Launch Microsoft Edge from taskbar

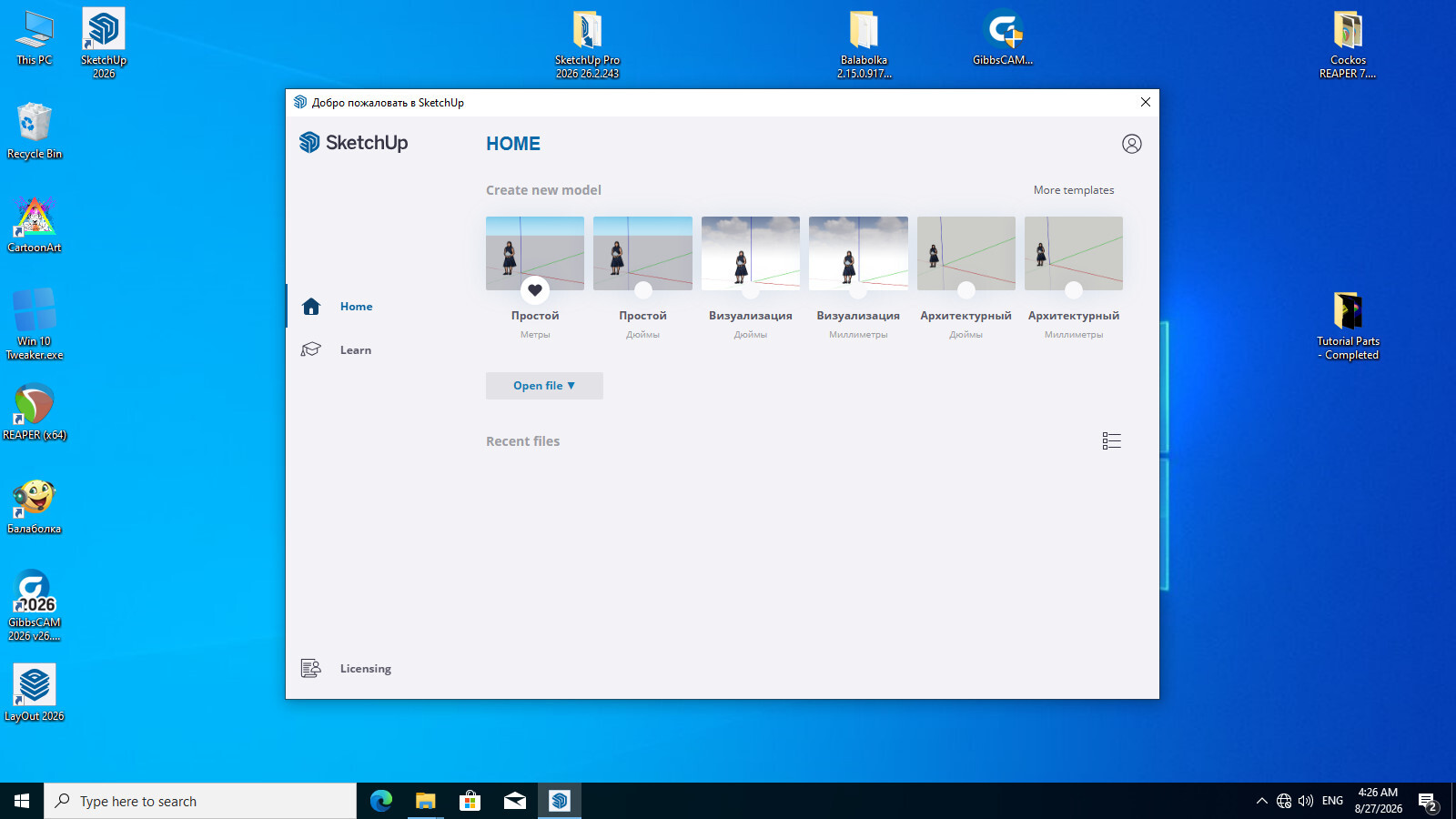coord(380,801)
